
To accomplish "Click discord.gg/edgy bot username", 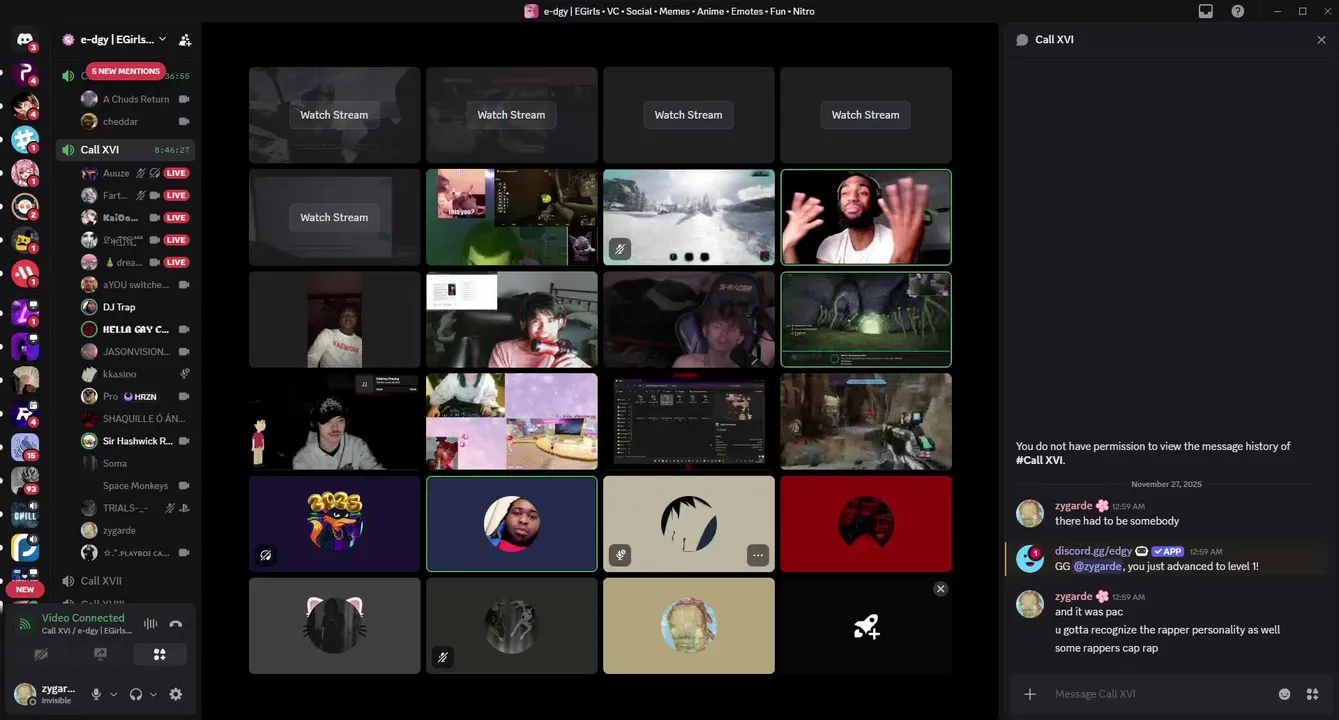I will [x=1093, y=551].
